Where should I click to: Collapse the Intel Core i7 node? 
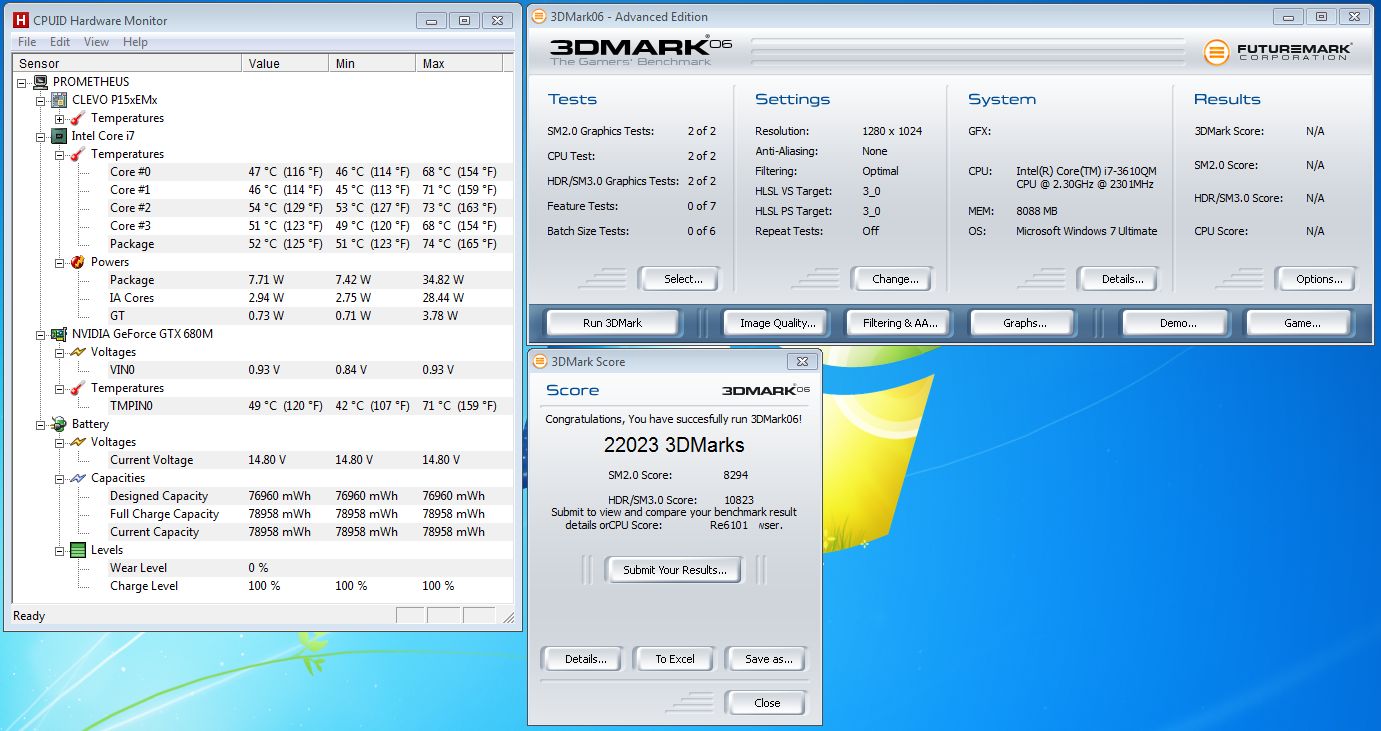tap(41, 136)
